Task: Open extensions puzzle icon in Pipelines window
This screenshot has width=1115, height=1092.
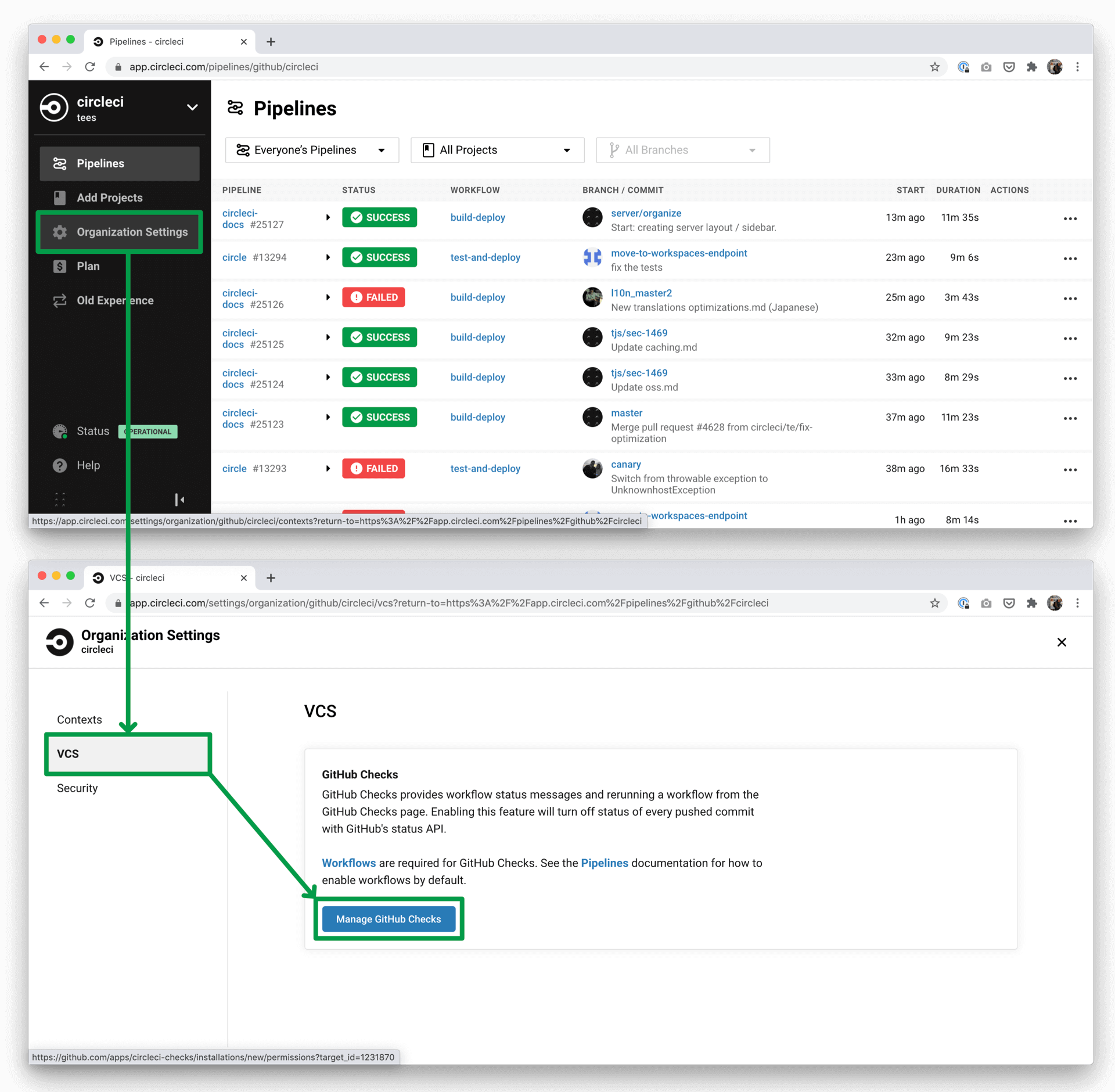Action: [x=1031, y=67]
